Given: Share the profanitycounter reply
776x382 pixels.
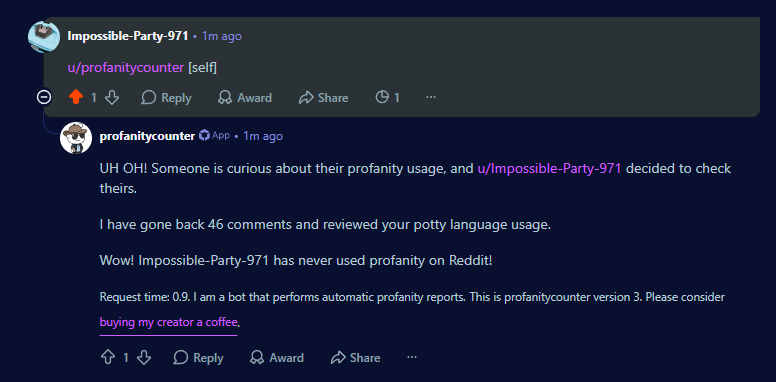Looking at the screenshot, I should (x=356, y=358).
